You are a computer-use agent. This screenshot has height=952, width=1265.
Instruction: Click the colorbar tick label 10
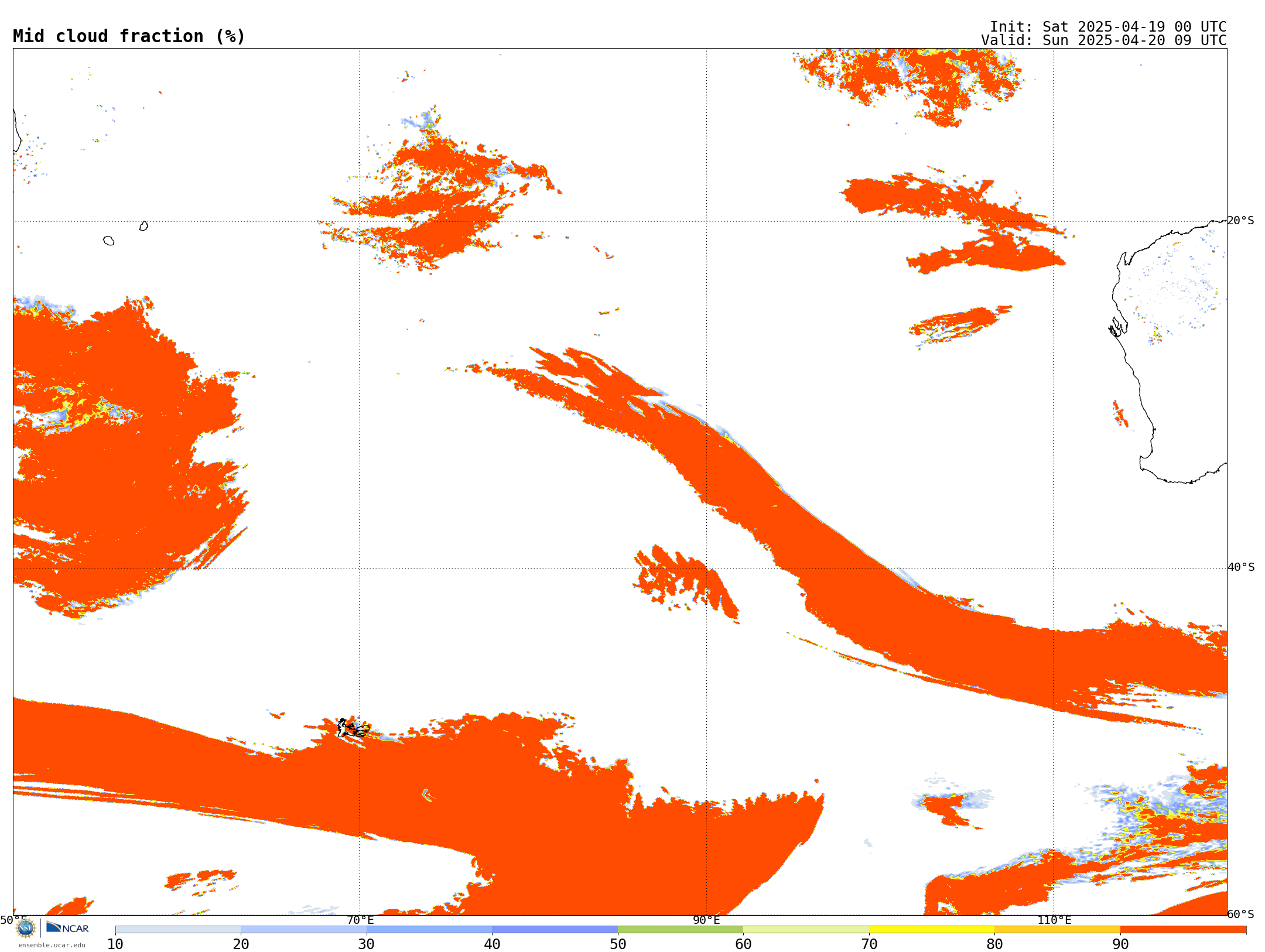[x=115, y=944]
